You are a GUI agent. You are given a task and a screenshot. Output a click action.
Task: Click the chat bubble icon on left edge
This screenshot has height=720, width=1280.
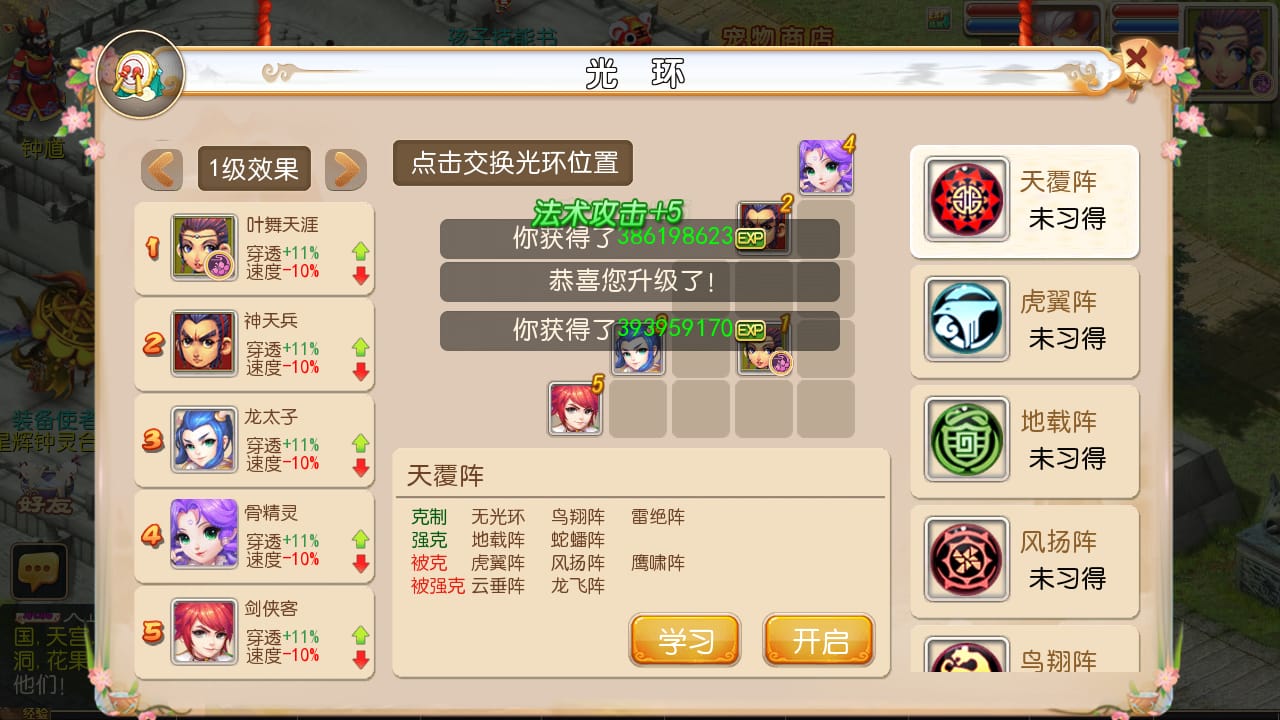[39, 571]
